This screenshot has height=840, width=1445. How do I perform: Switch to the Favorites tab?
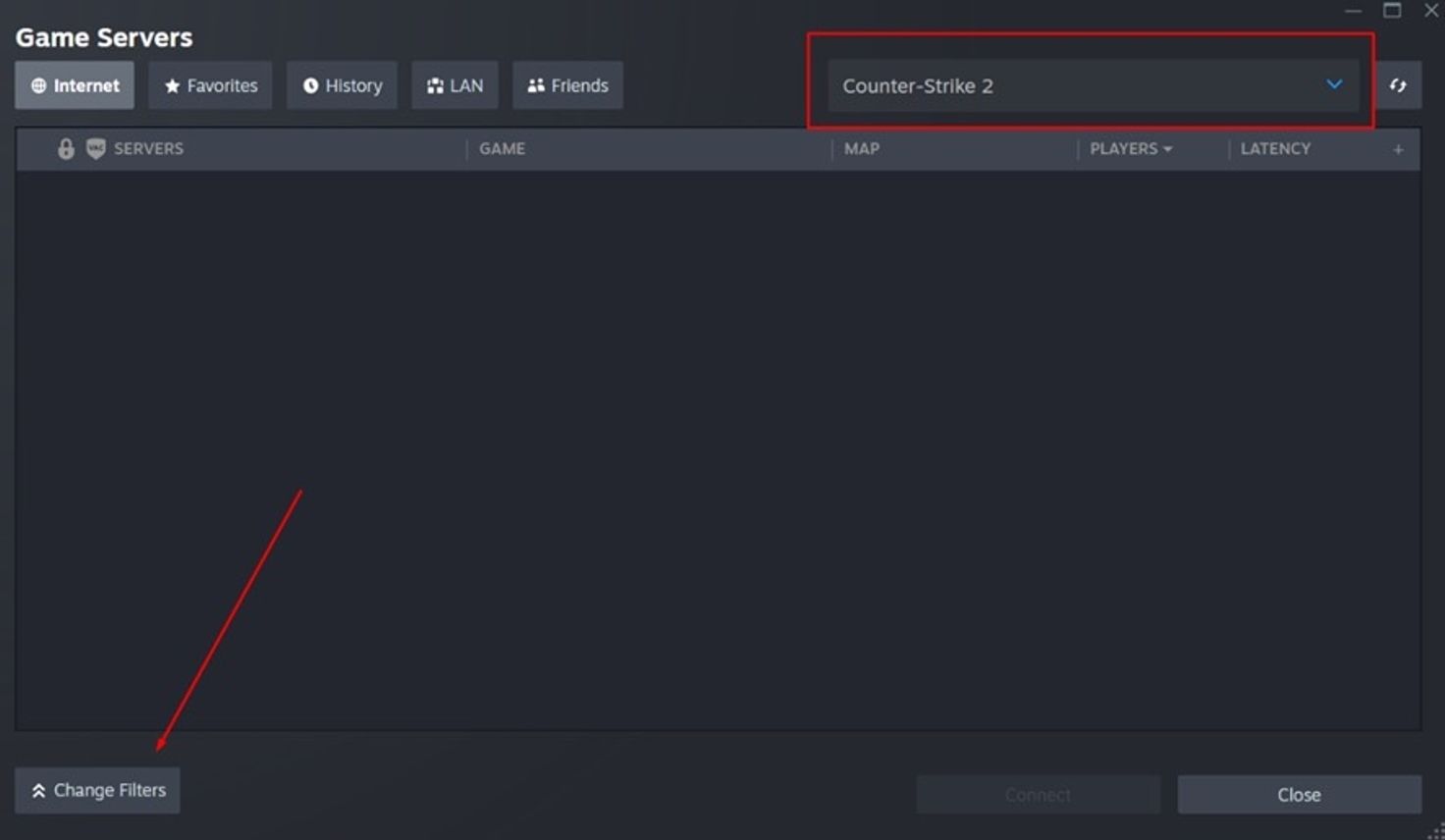coord(209,85)
